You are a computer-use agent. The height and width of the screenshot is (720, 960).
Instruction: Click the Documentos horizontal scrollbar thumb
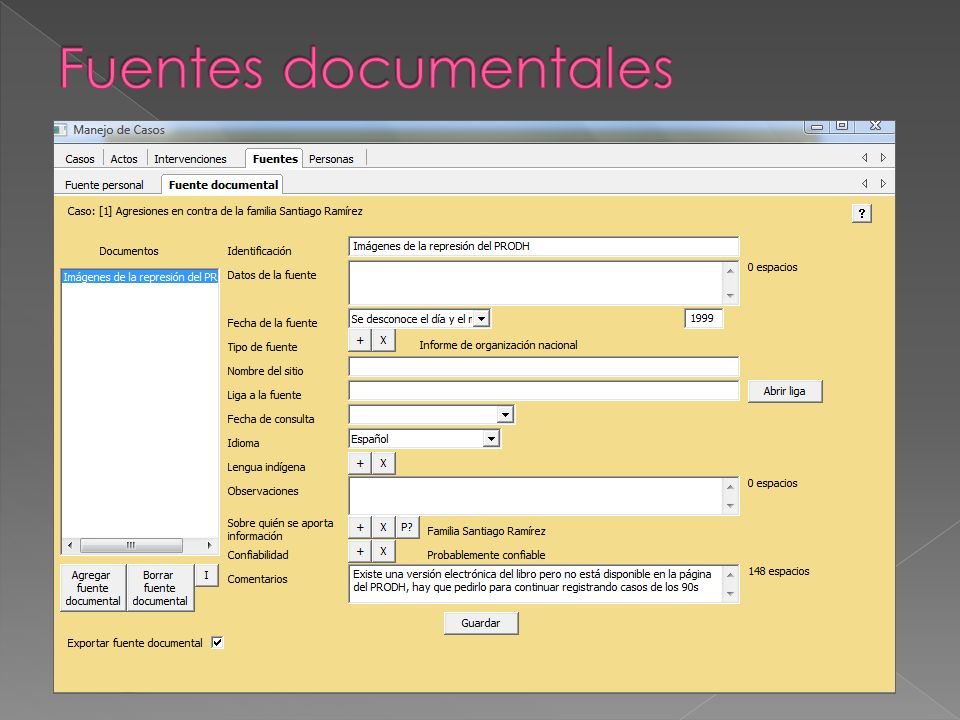(131, 545)
